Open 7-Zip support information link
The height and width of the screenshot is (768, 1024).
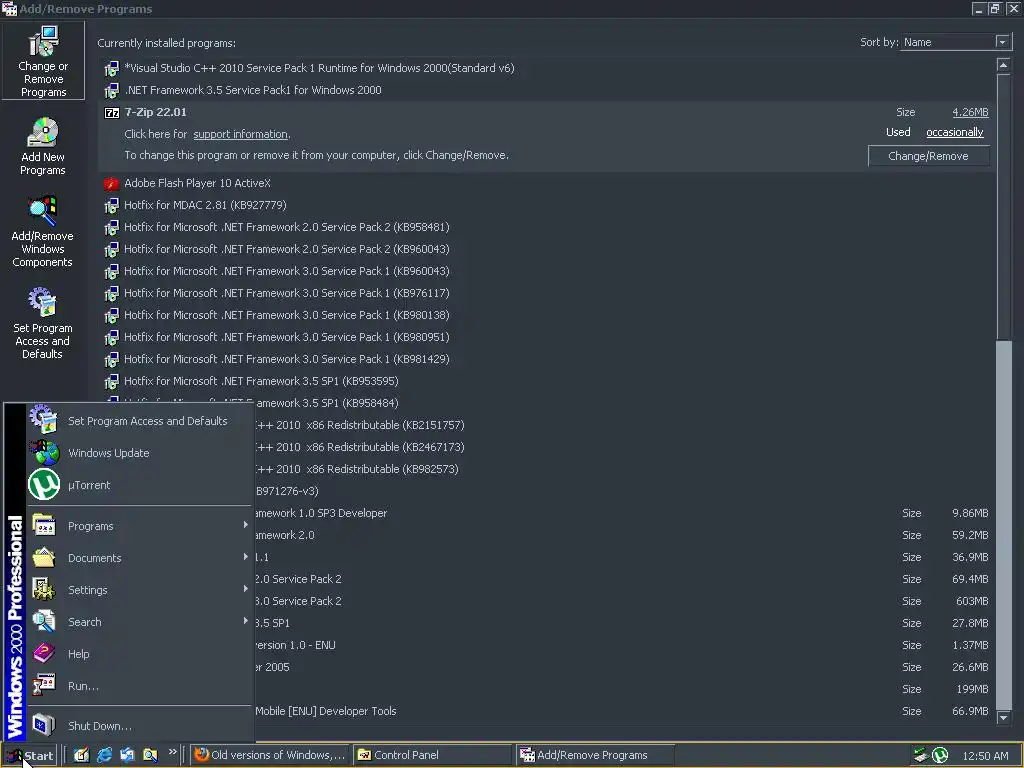[240, 134]
